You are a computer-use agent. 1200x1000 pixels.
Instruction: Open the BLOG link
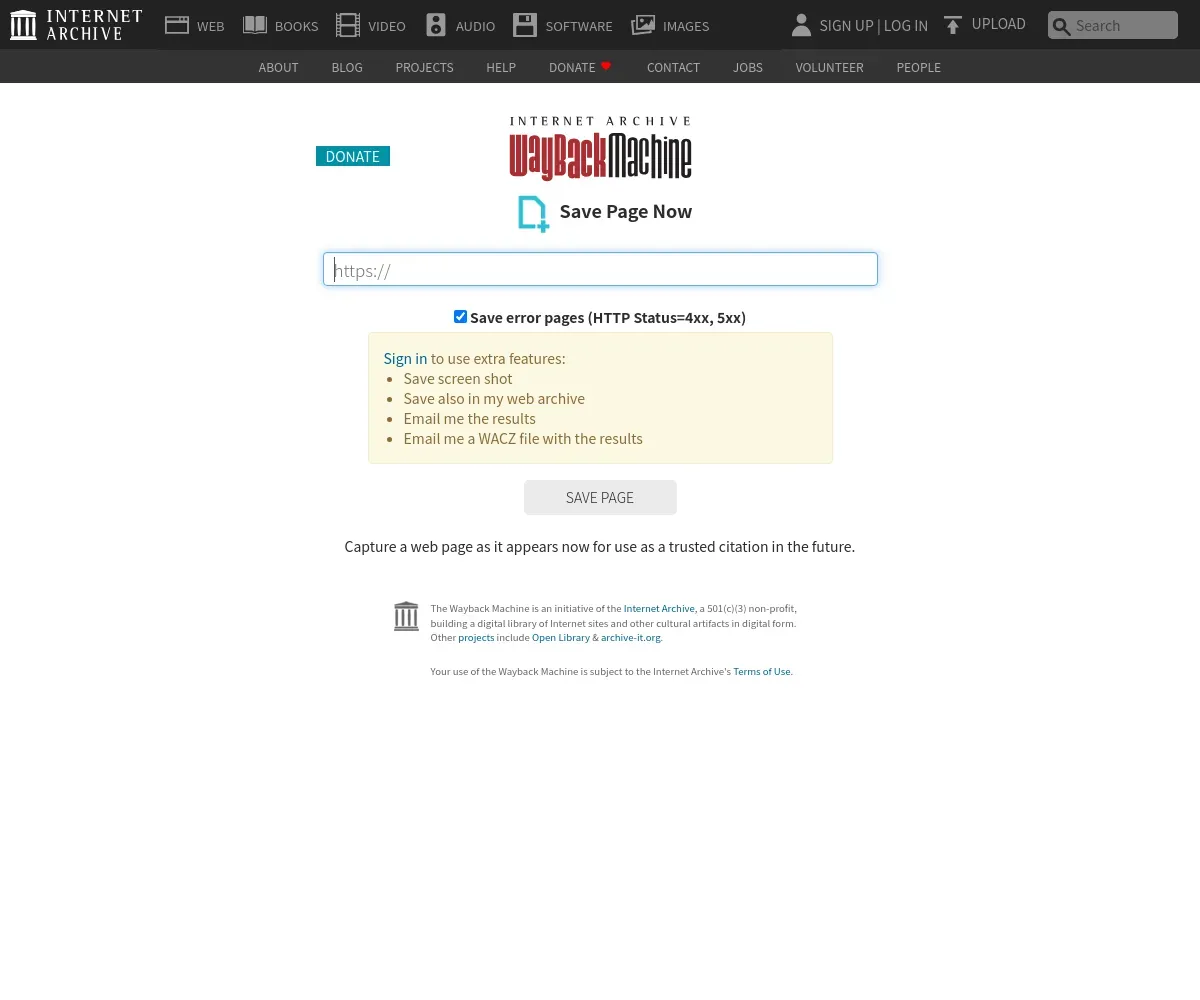[347, 67]
